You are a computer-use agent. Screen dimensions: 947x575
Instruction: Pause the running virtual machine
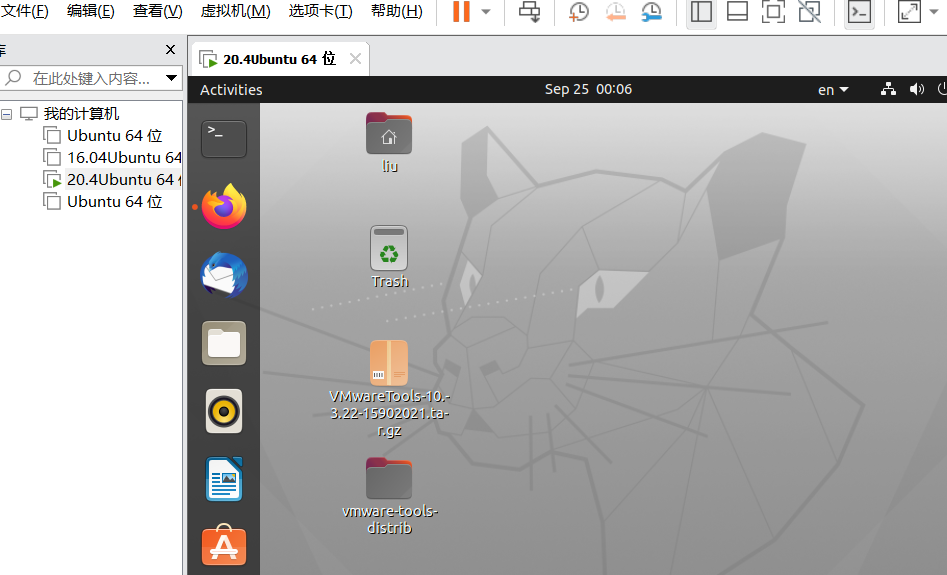[x=461, y=11]
